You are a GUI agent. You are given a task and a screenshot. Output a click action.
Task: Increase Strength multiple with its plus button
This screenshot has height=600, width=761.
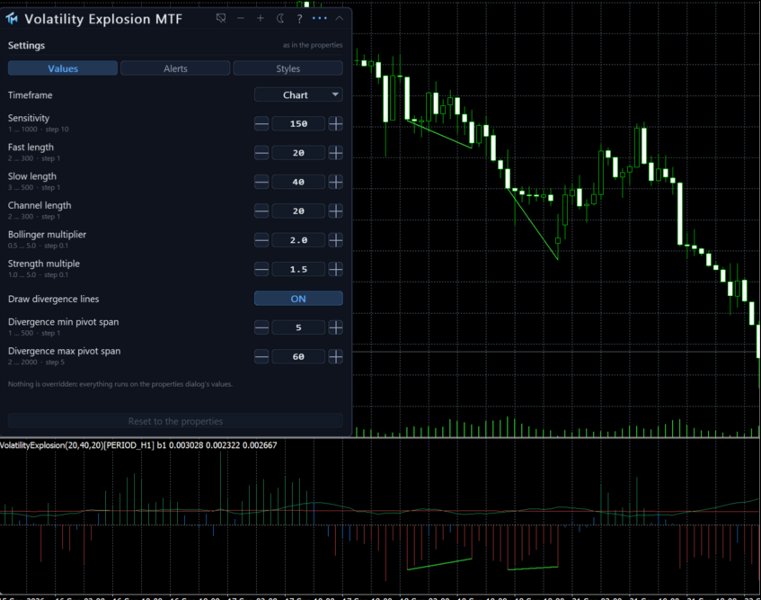[335, 269]
